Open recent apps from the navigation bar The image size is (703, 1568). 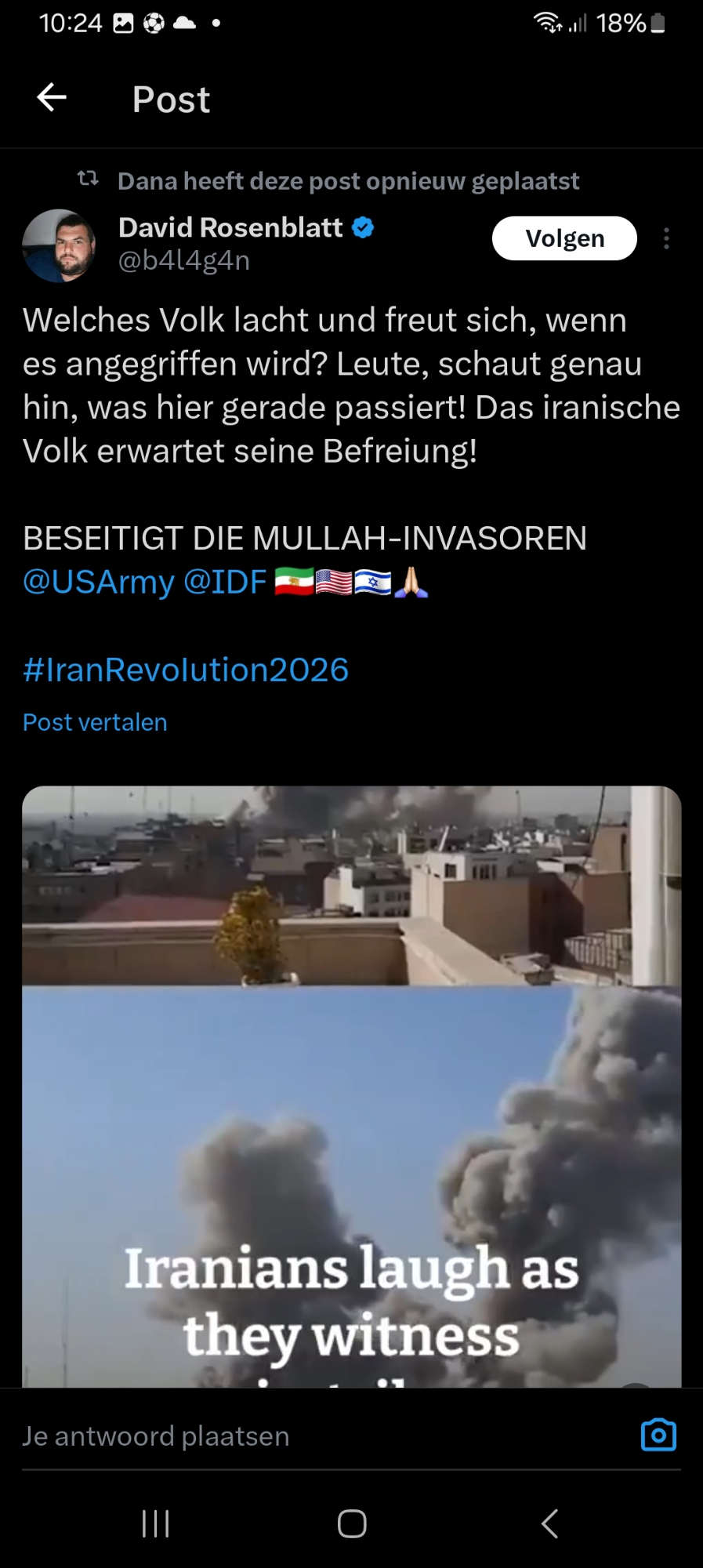[x=155, y=1523]
